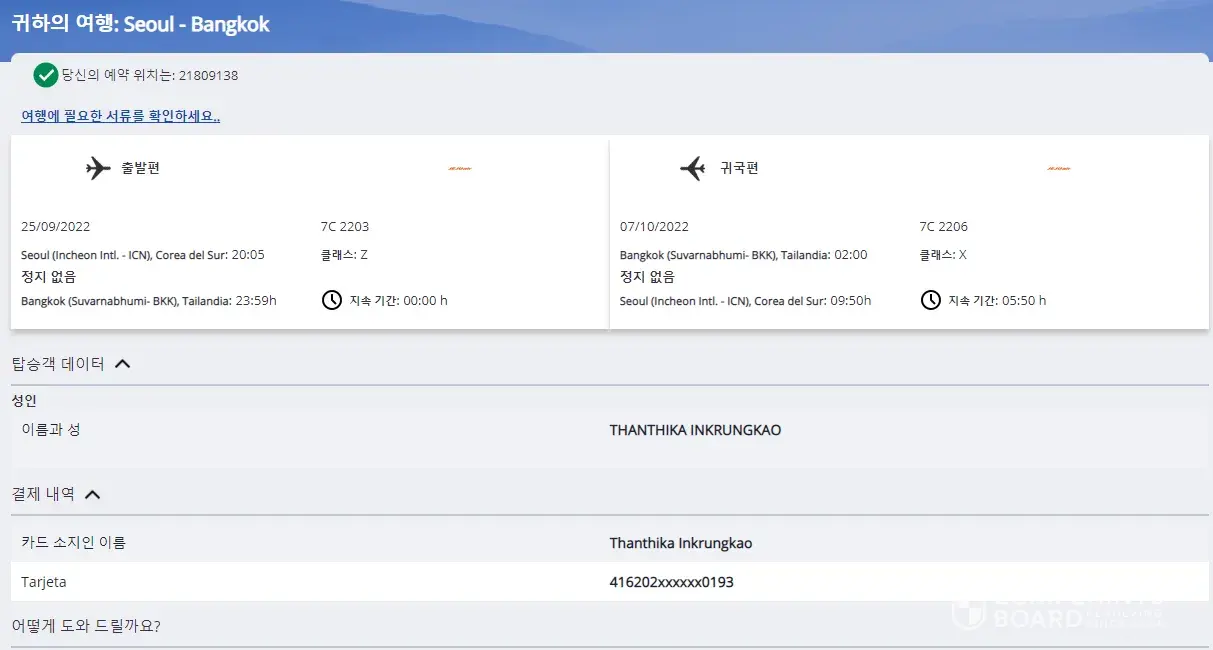Click the 지속 기간: 00:00 h text
The image size is (1213, 650).
[x=399, y=301]
